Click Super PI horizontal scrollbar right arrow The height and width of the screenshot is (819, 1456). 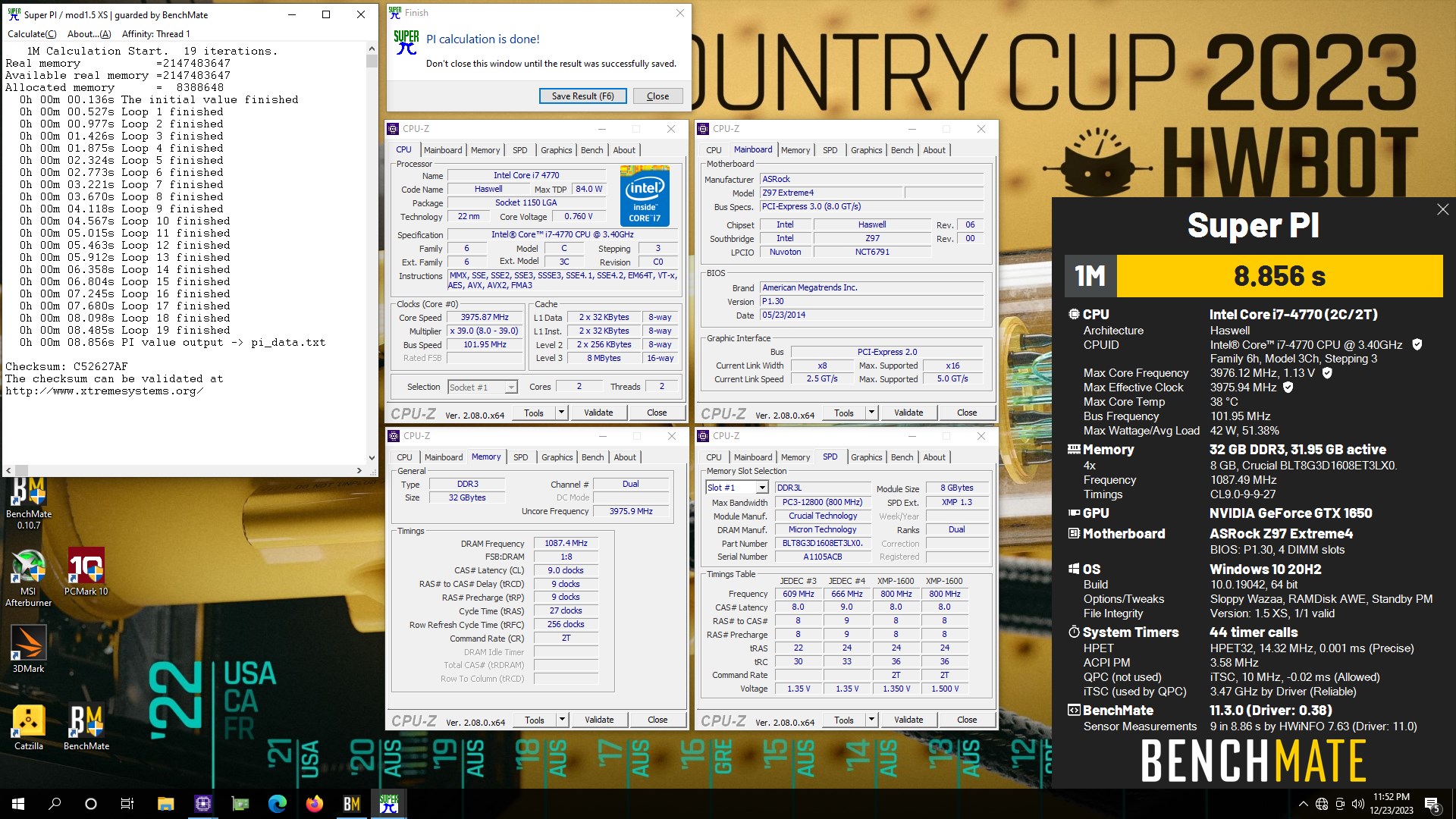359,470
